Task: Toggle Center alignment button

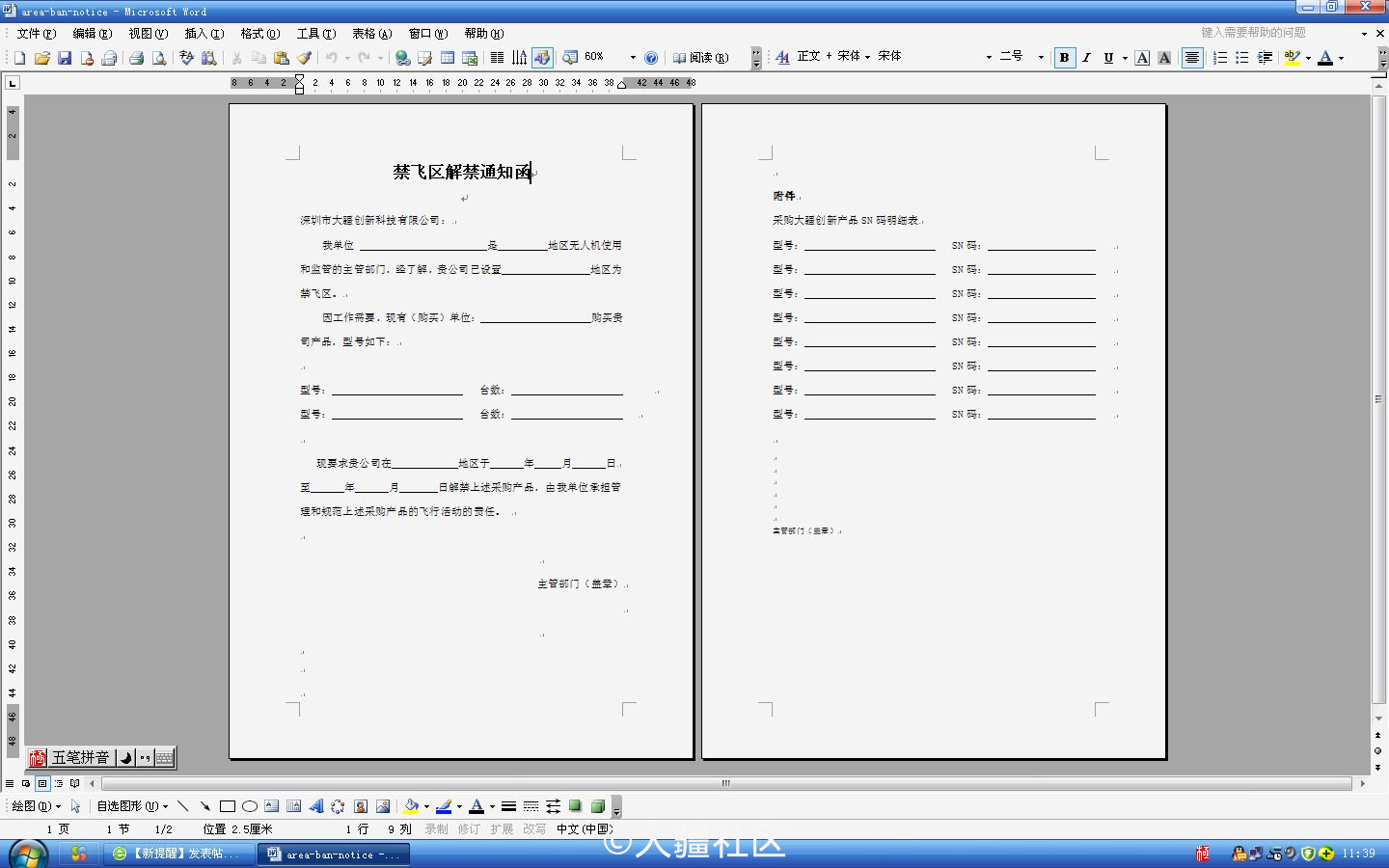Action: [x=1192, y=58]
